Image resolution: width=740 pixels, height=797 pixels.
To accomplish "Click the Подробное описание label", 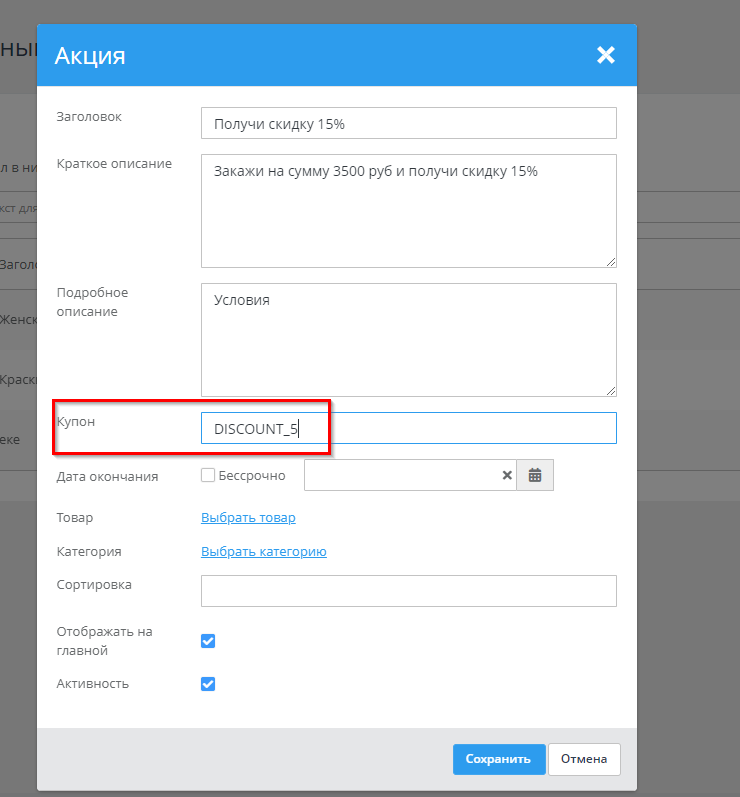I will click(x=92, y=302).
